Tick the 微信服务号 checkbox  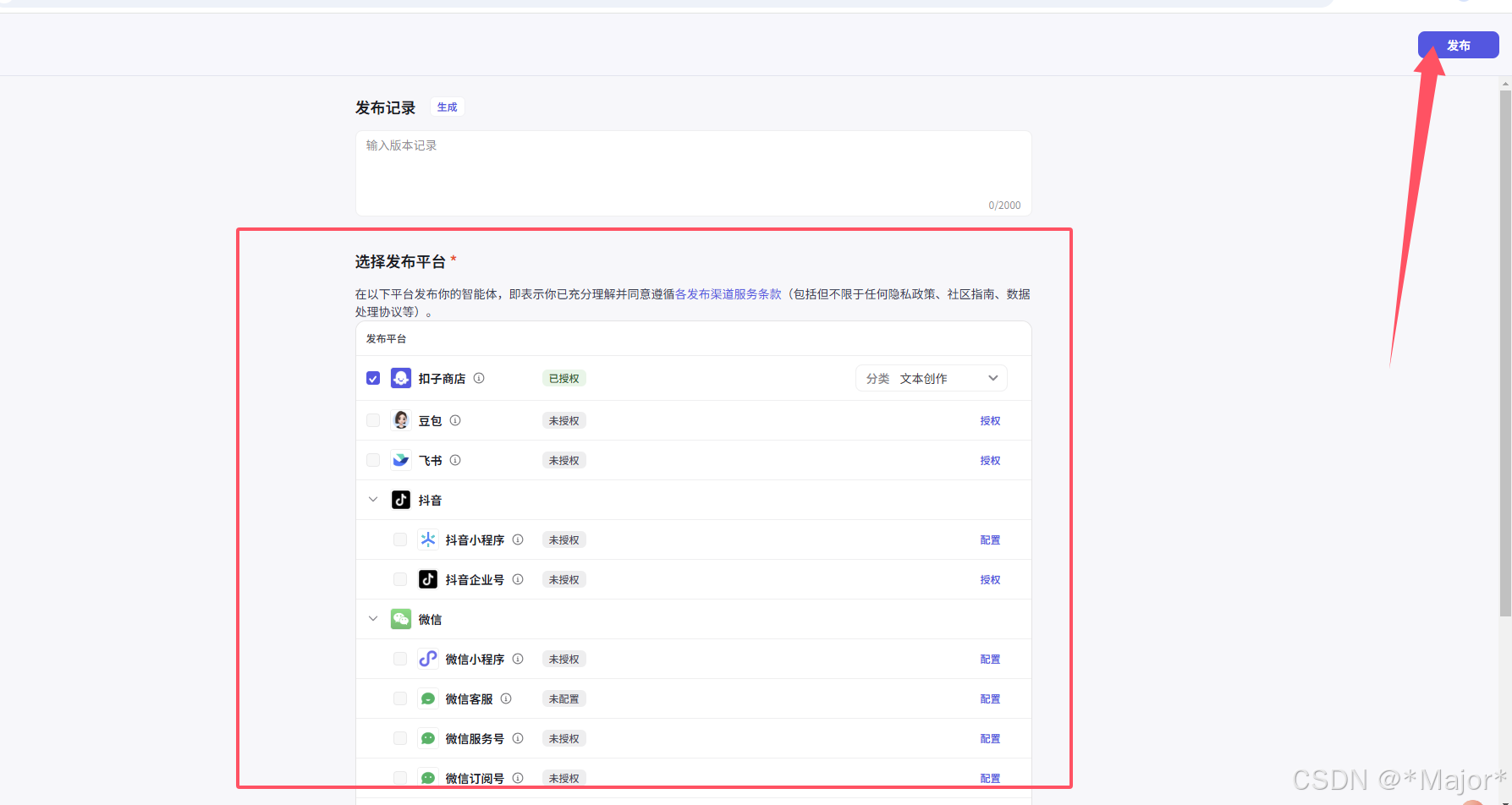click(400, 738)
